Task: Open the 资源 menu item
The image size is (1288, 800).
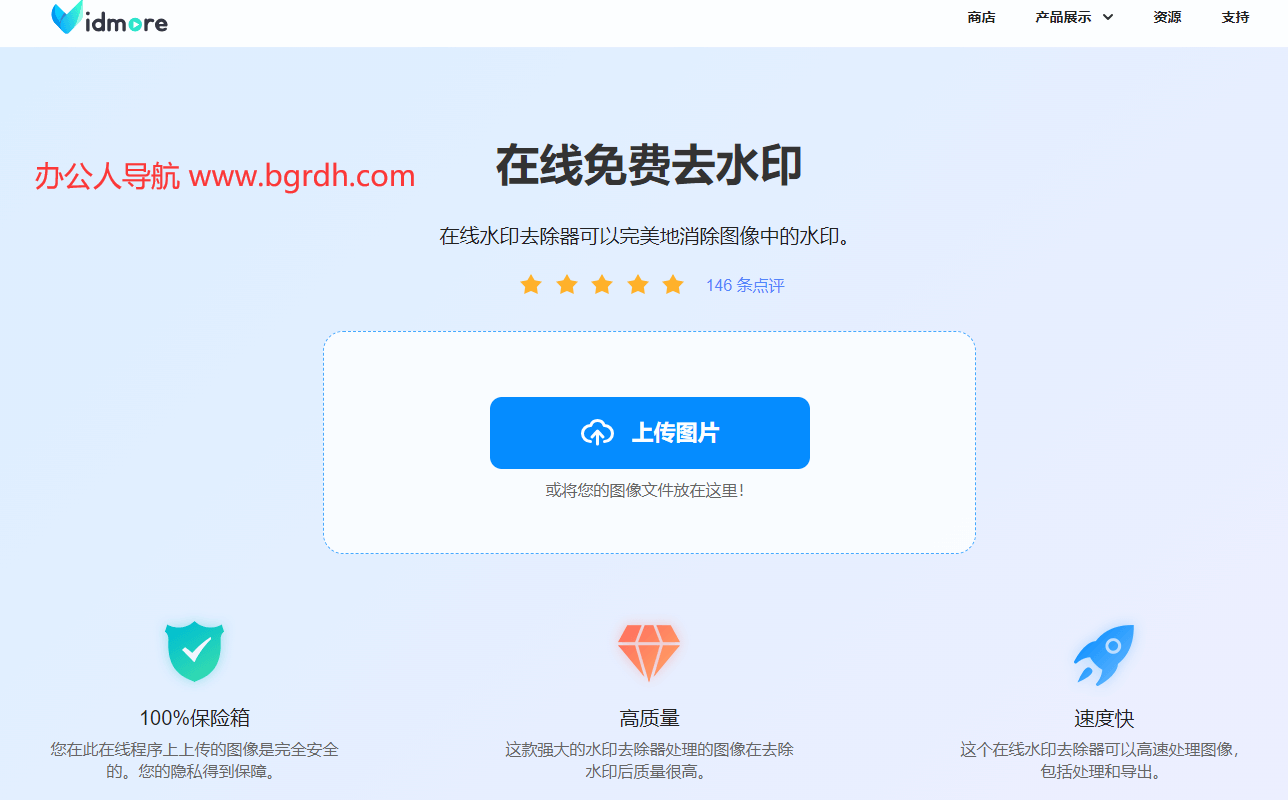Action: coord(1167,17)
